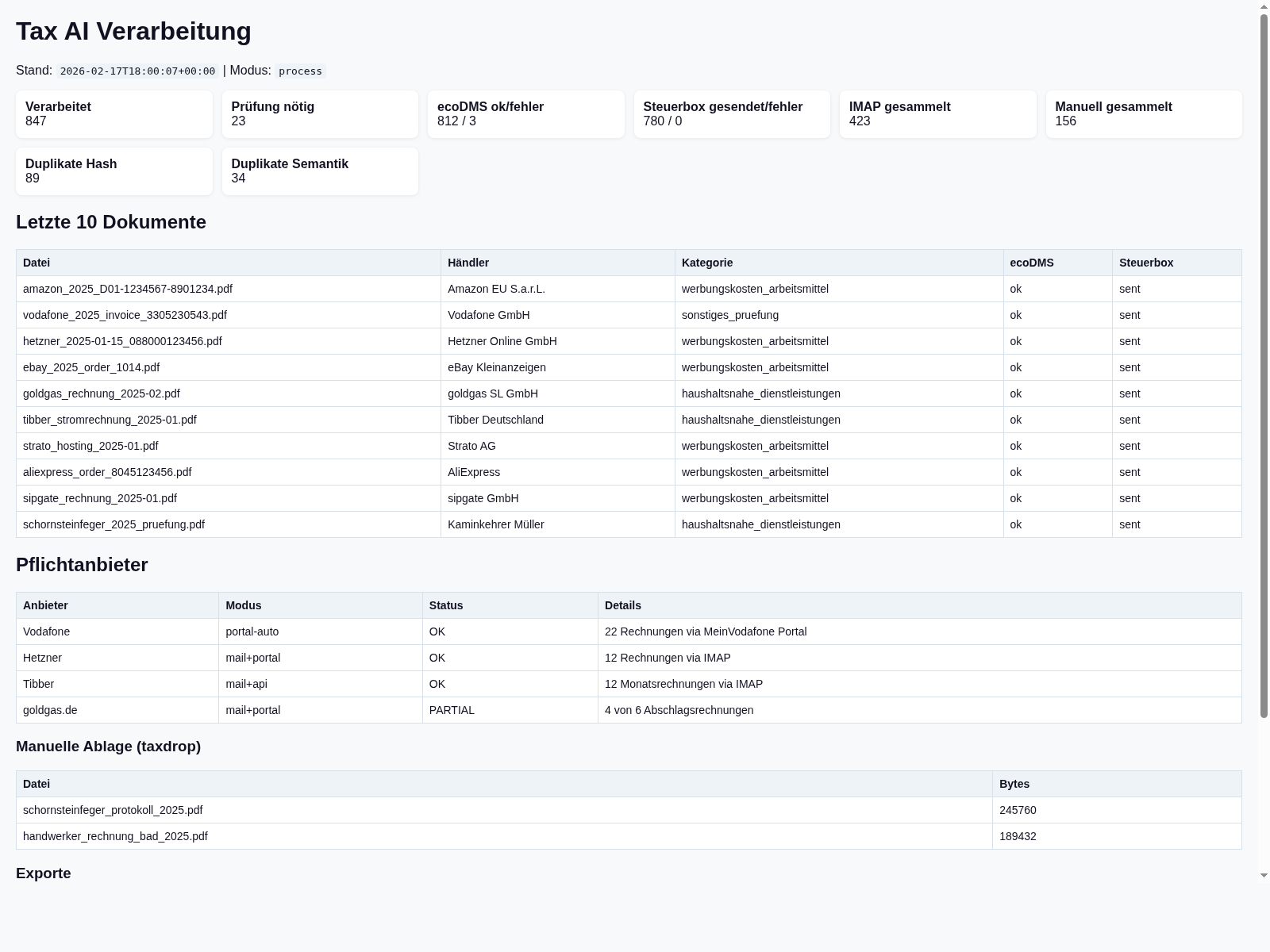Click the Prüfung nötig 23 card

[x=320, y=114]
